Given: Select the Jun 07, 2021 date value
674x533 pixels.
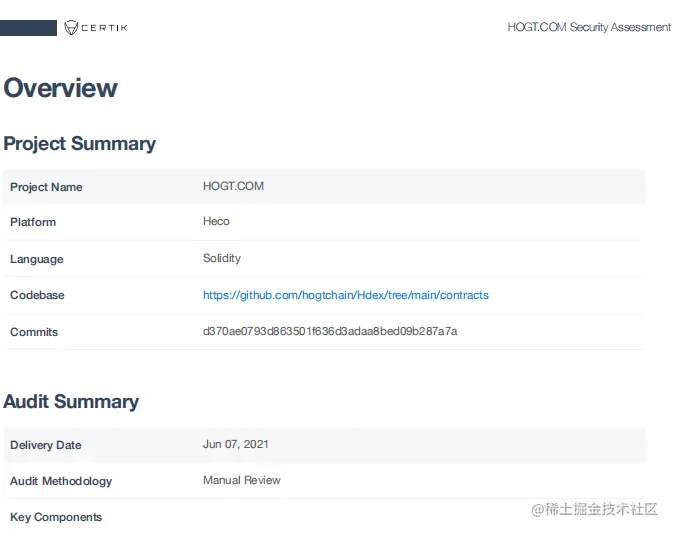Looking at the screenshot, I should (236, 444).
